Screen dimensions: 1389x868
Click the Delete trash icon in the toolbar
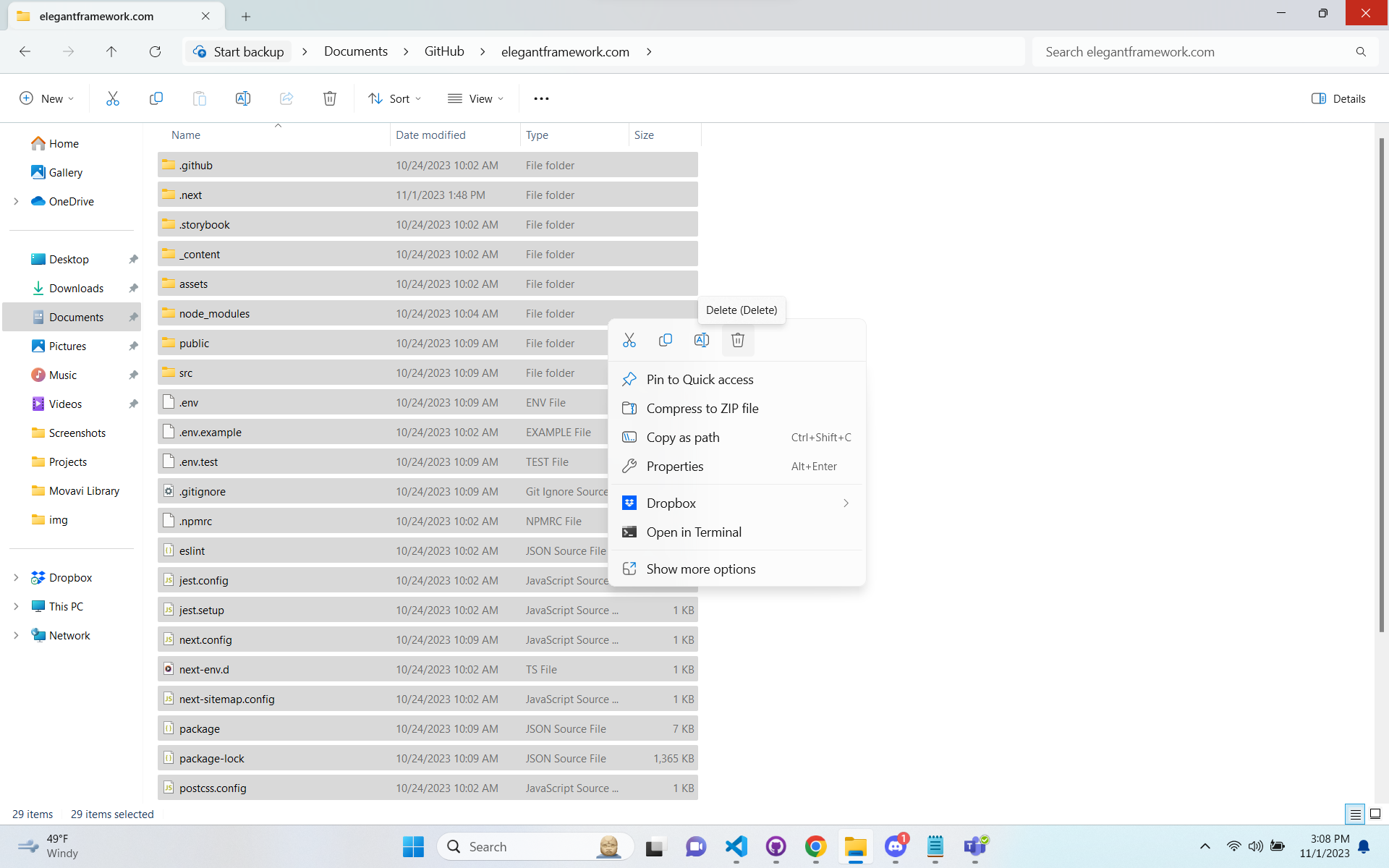(x=330, y=98)
